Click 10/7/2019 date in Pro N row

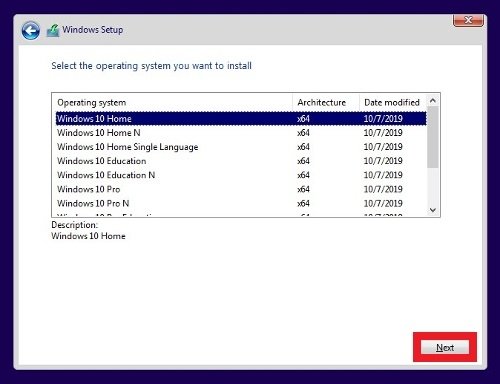point(383,203)
